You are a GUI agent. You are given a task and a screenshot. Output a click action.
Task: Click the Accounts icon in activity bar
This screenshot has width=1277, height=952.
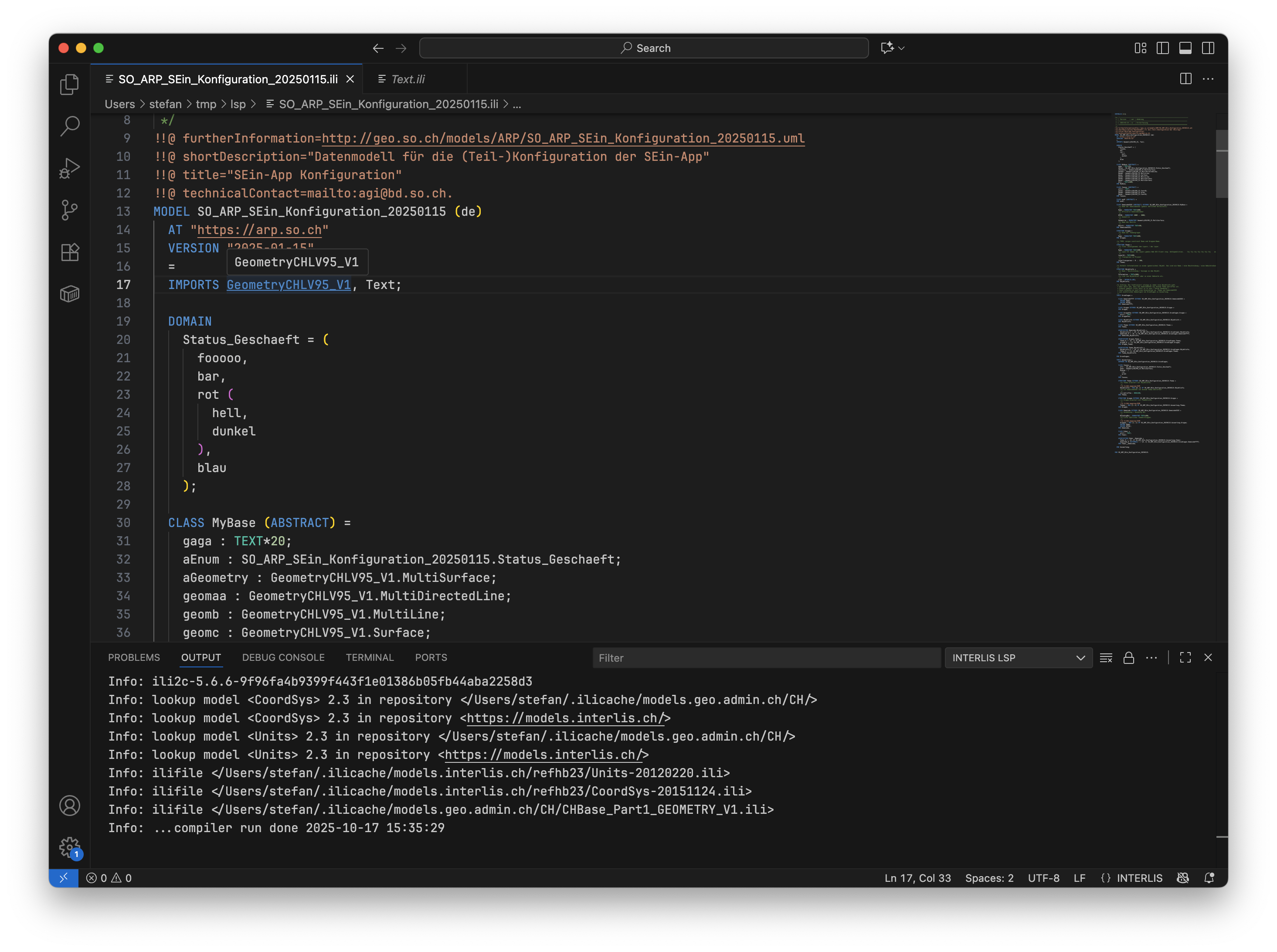(x=69, y=806)
